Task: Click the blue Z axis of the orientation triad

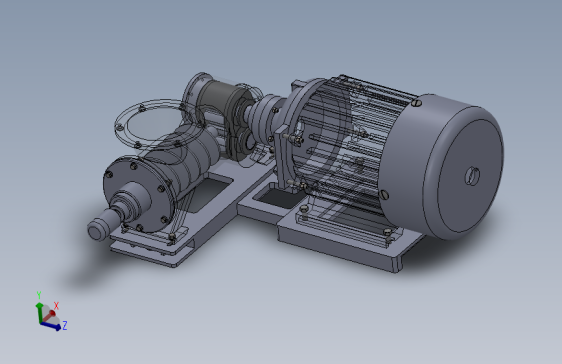Action: [51, 326]
